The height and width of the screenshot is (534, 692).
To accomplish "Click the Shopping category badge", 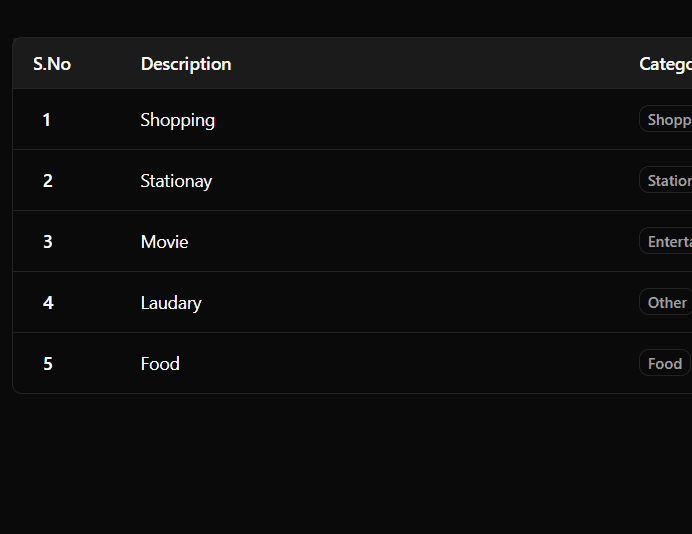I will coord(666,119).
